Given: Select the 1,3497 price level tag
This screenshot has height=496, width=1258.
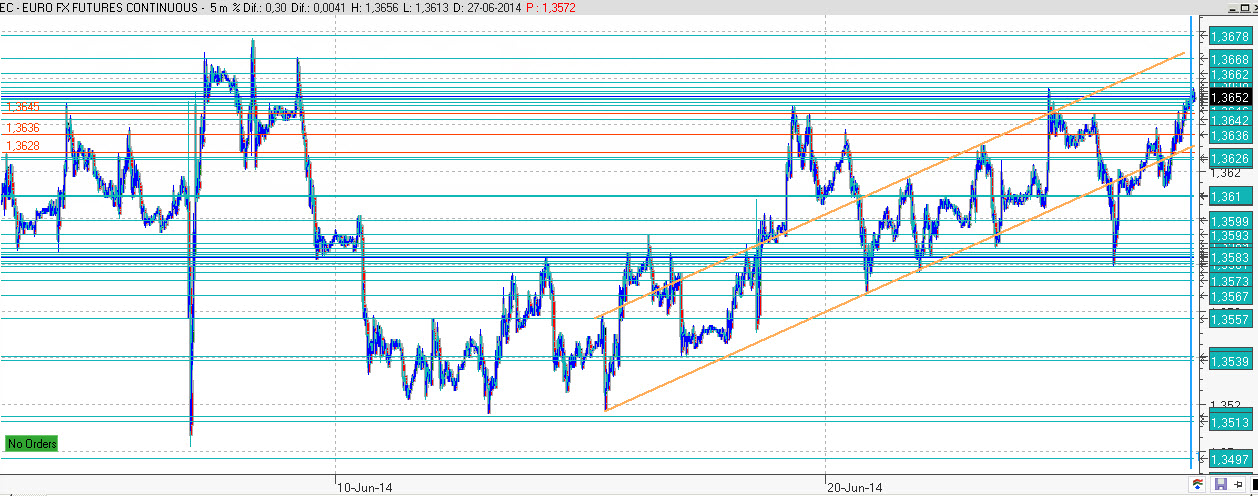Looking at the screenshot, I should coord(1229,460).
